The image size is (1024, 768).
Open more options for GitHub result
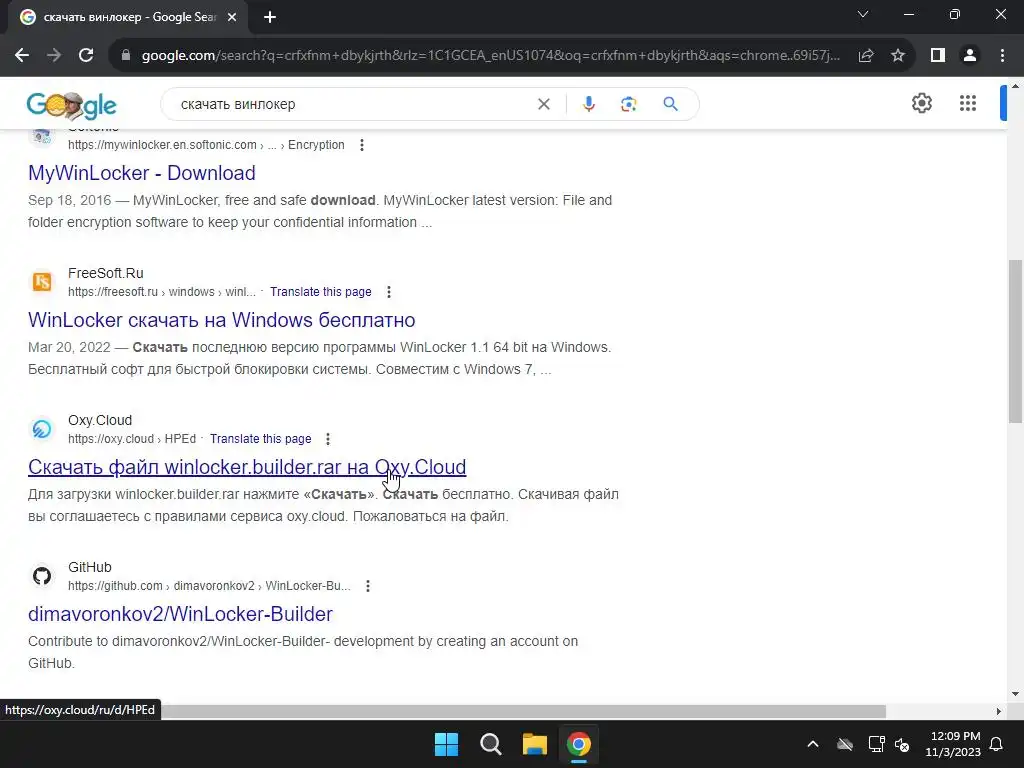368,586
